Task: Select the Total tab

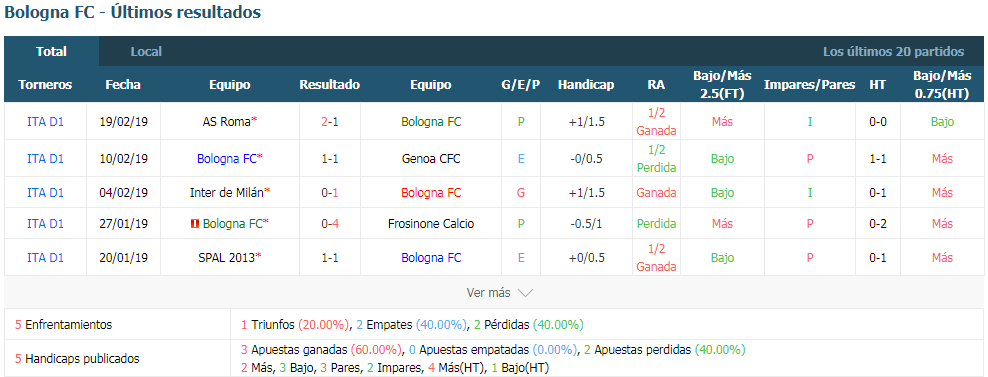Action: tap(52, 52)
